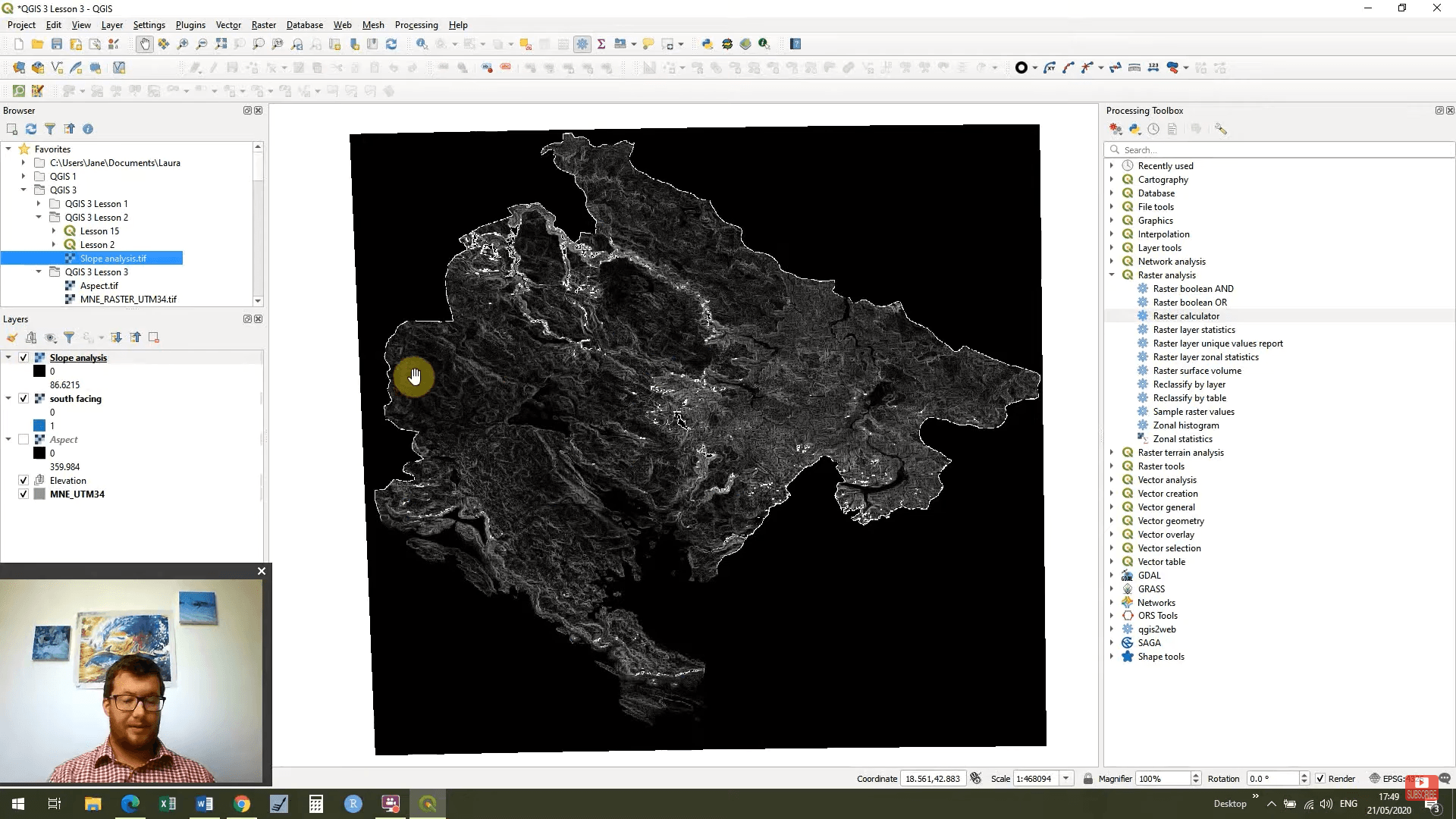Add a group in Layers panel
This screenshot has height=819, width=1456.
coord(31,337)
